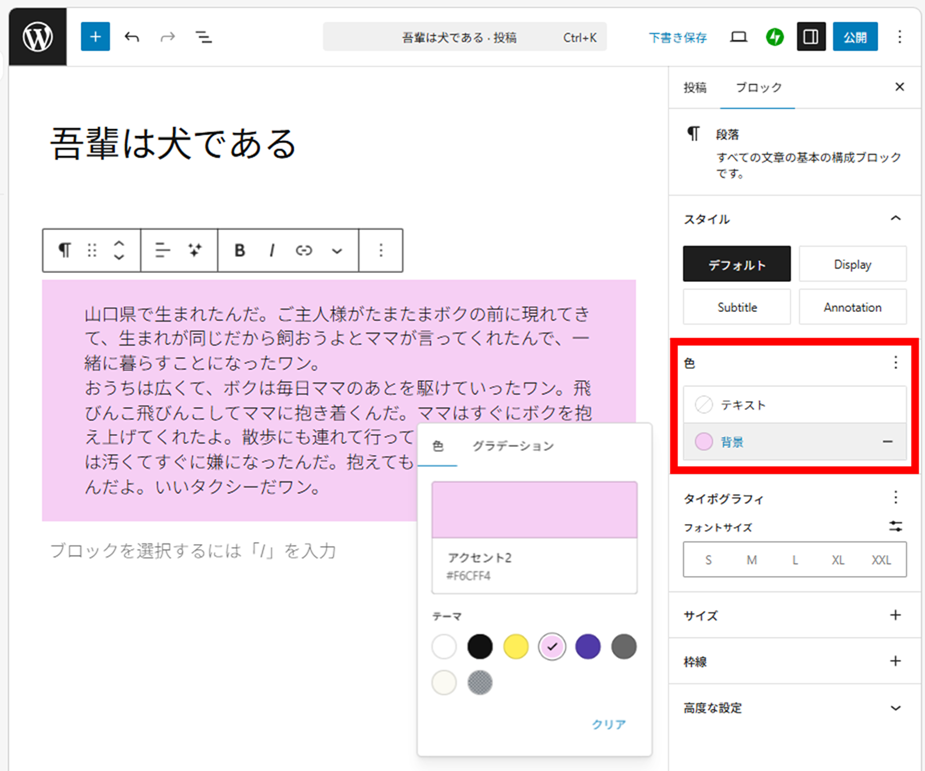Switch to the 投稿 tab
Screen dimensions: 925x771
point(695,88)
